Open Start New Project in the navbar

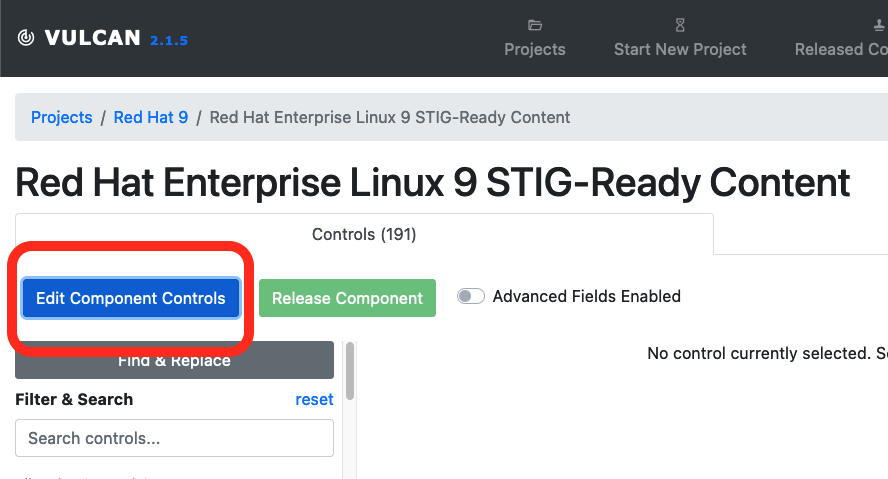click(680, 49)
